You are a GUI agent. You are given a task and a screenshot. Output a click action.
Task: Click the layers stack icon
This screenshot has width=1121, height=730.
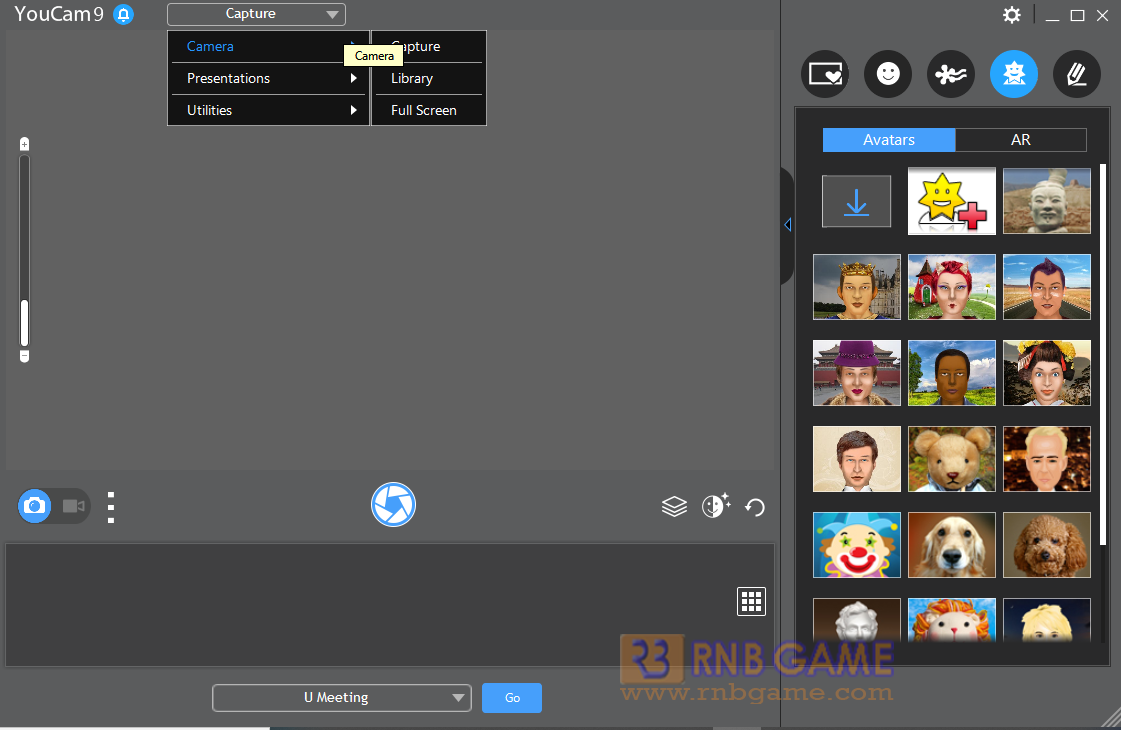click(674, 506)
